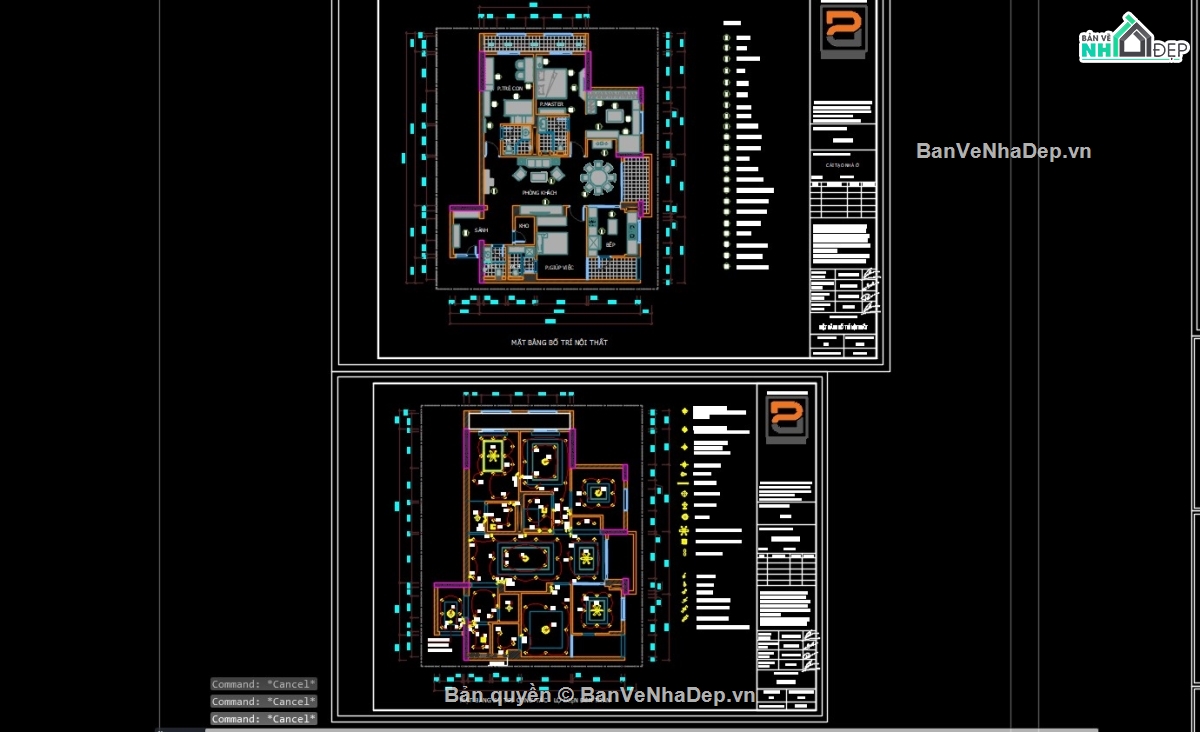
Task: Click the BẾP room label on the plan
Action: (611, 244)
